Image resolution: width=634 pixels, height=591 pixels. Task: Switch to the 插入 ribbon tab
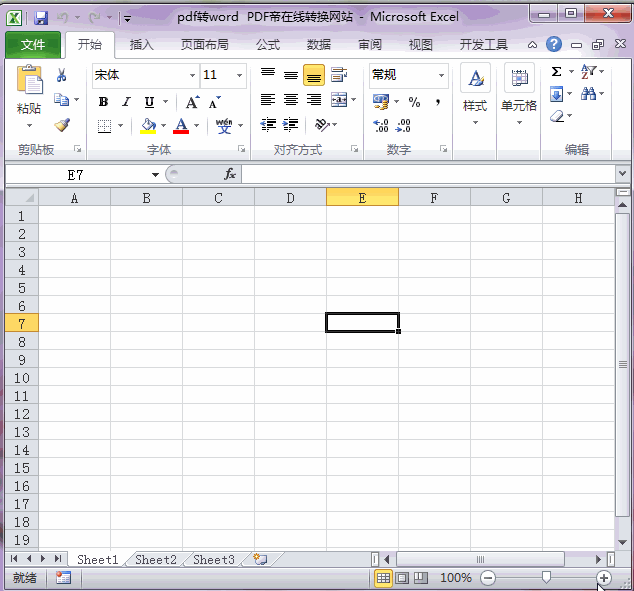pos(142,45)
